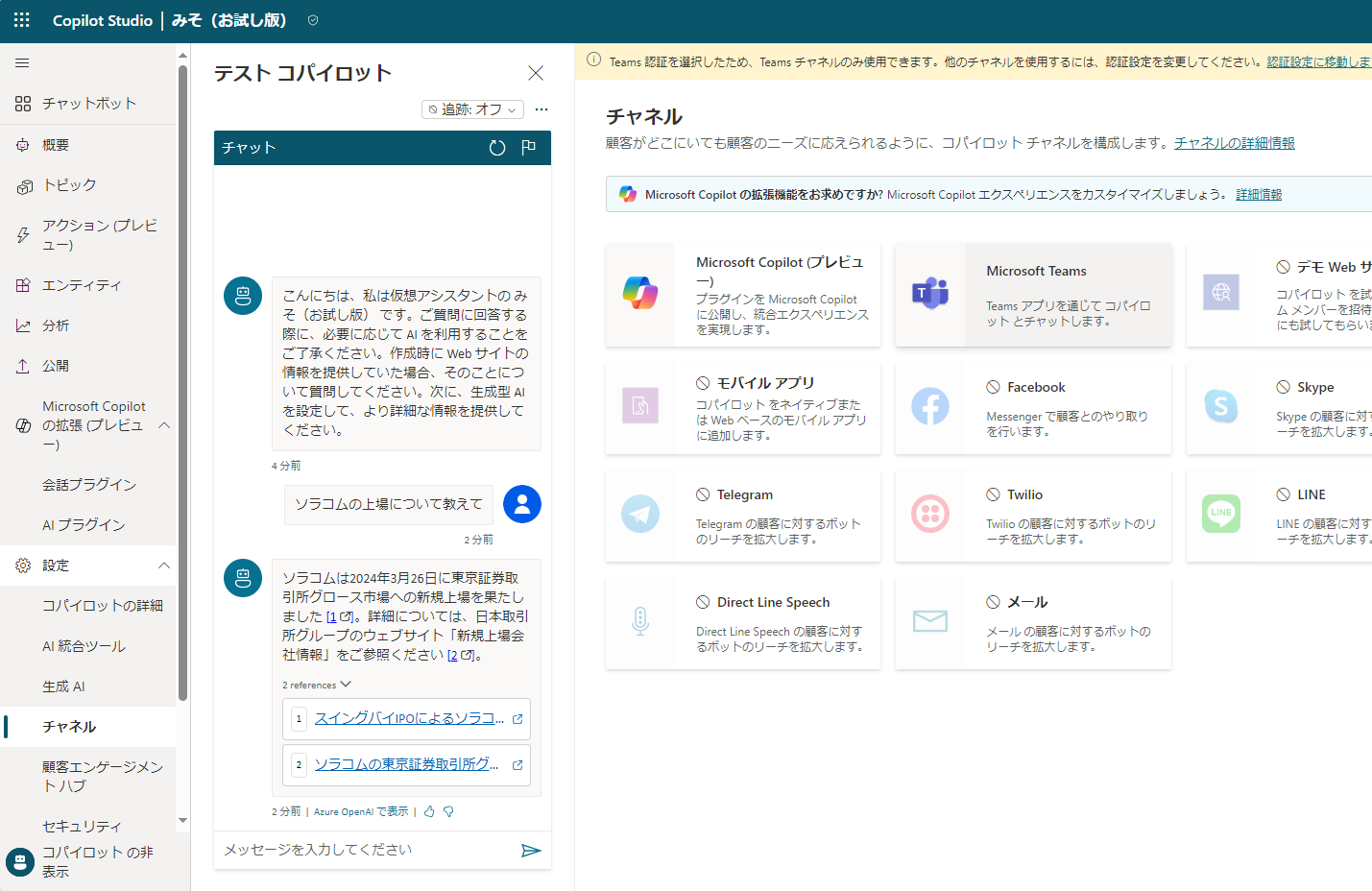
Task: Collapse Microsoft Copilot の拡張 group chevron
Action: (x=164, y=425)
